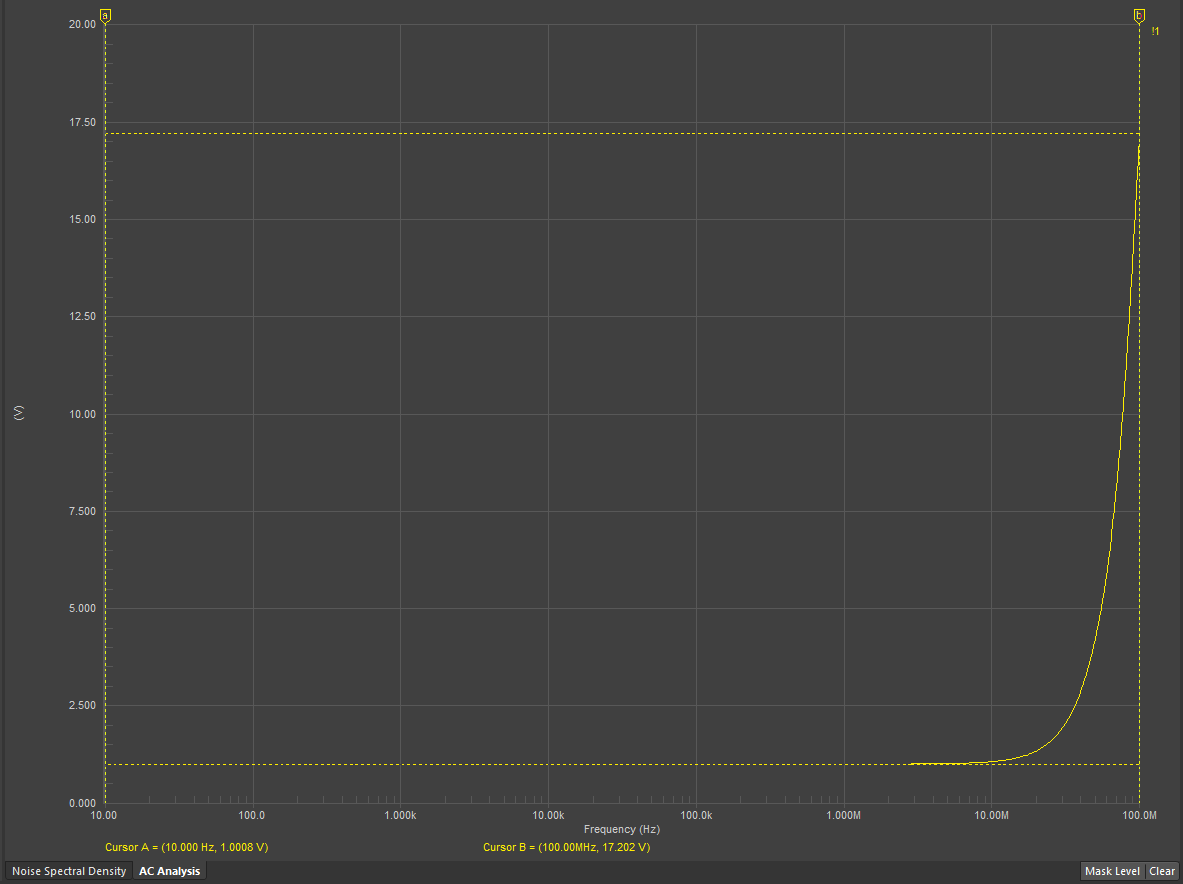1183x884 pixels.
Task: Click the 12.50 y-axis value
Action: click(x=83, y=317)
